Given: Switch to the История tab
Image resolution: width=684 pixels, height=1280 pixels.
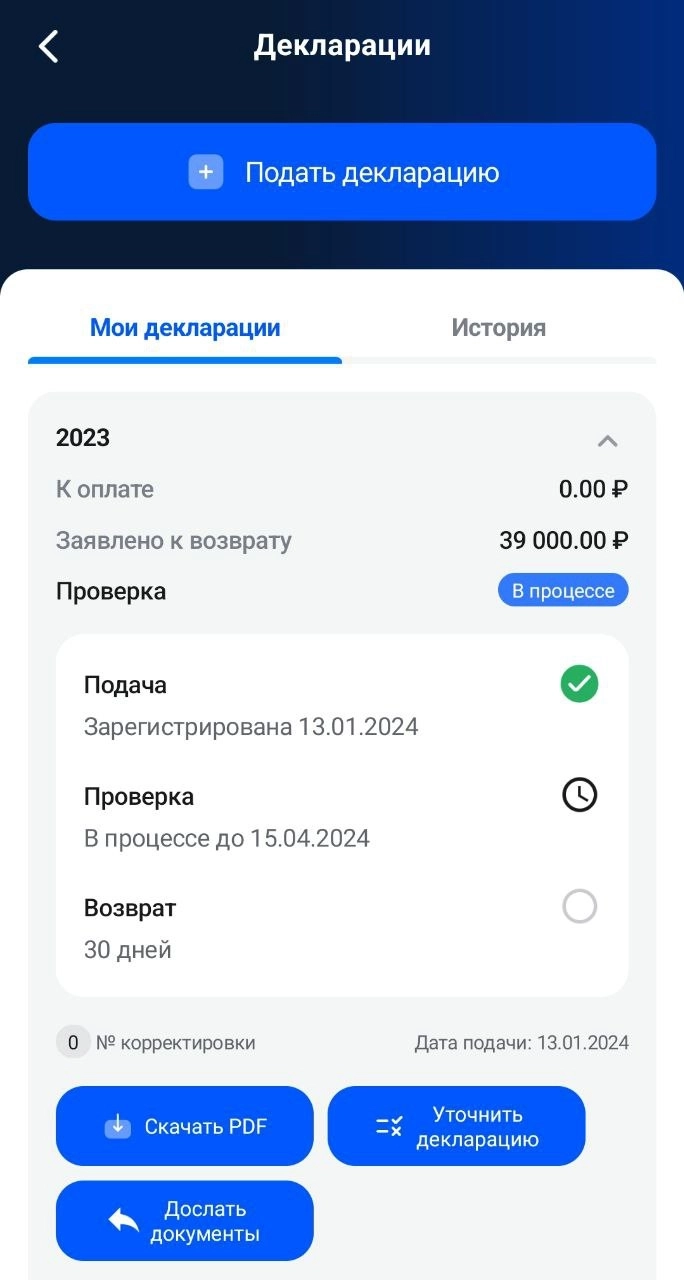Looking at the screenshot, I should 498,327.
